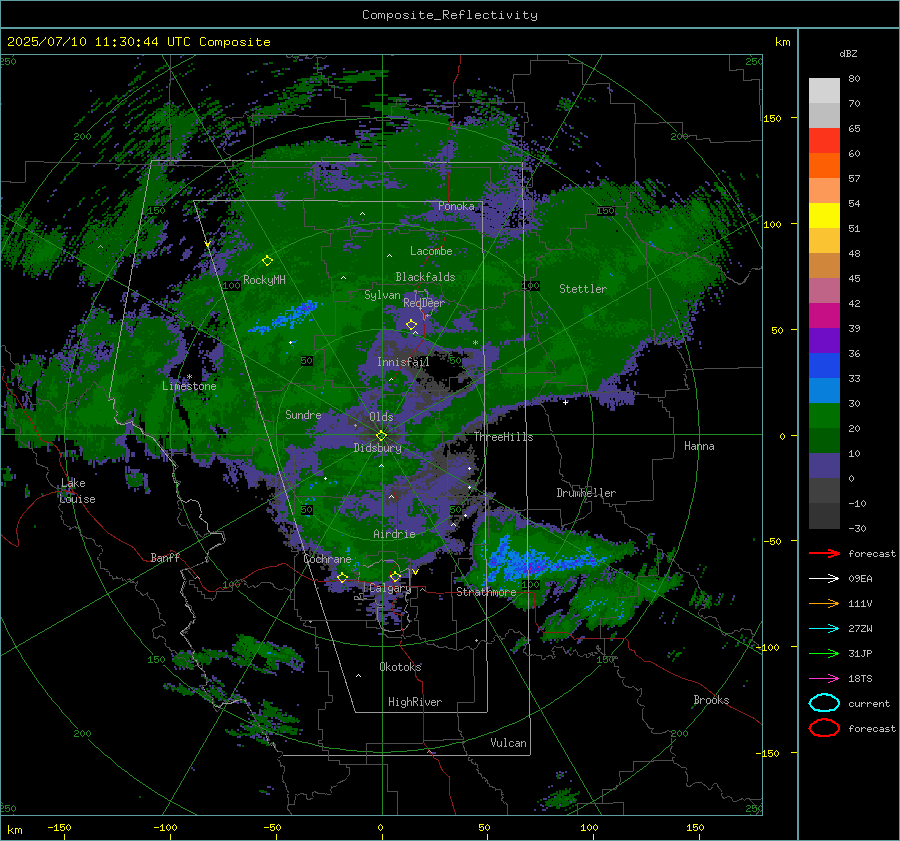The image size is (900, 841).
Task: Click the blue echo streak southeast of RockyMH
Action: [285, 317]
